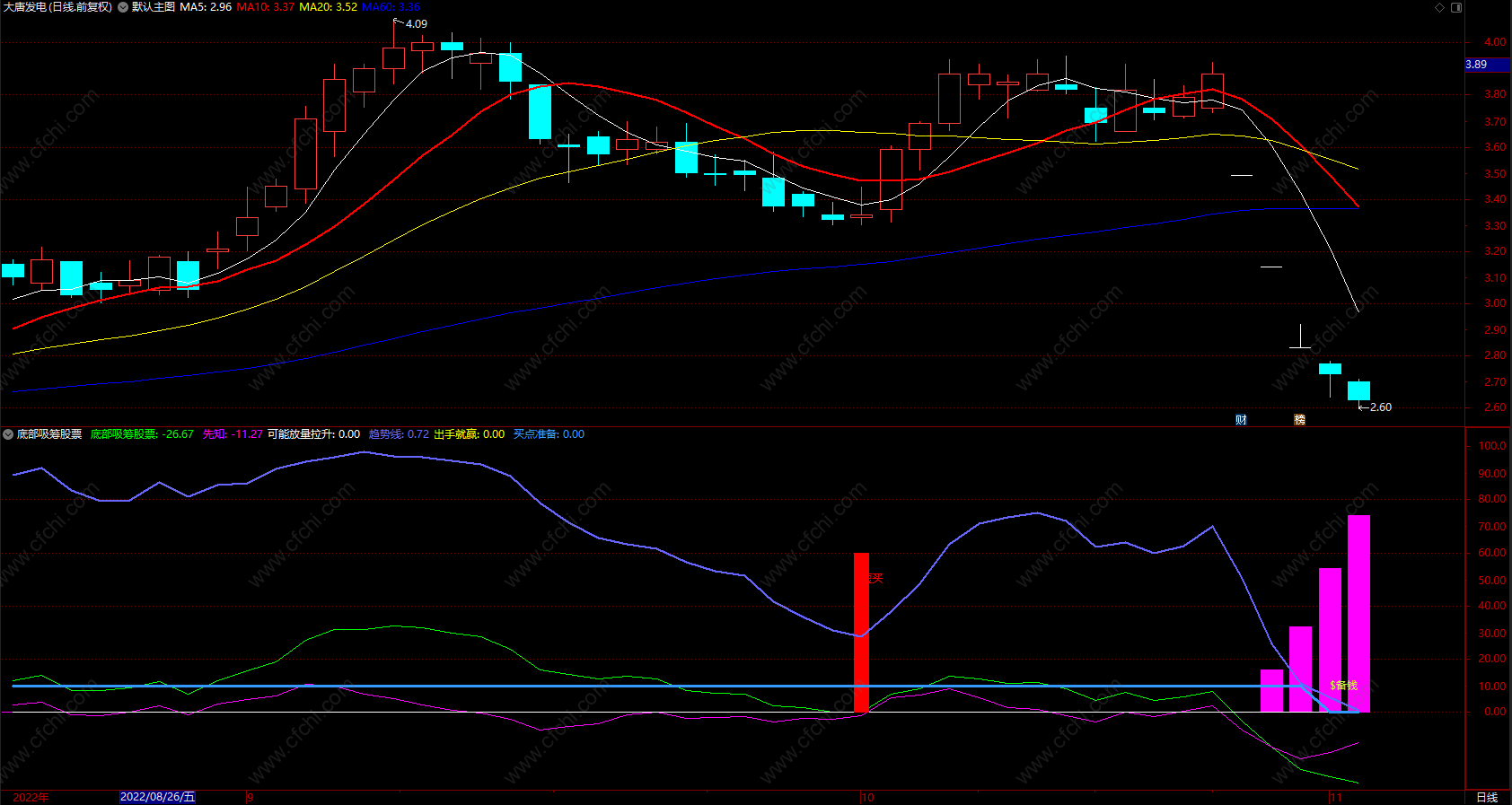Open the main chart indicator dropdown arrow
1512x805 pixels.
(123, 7)
